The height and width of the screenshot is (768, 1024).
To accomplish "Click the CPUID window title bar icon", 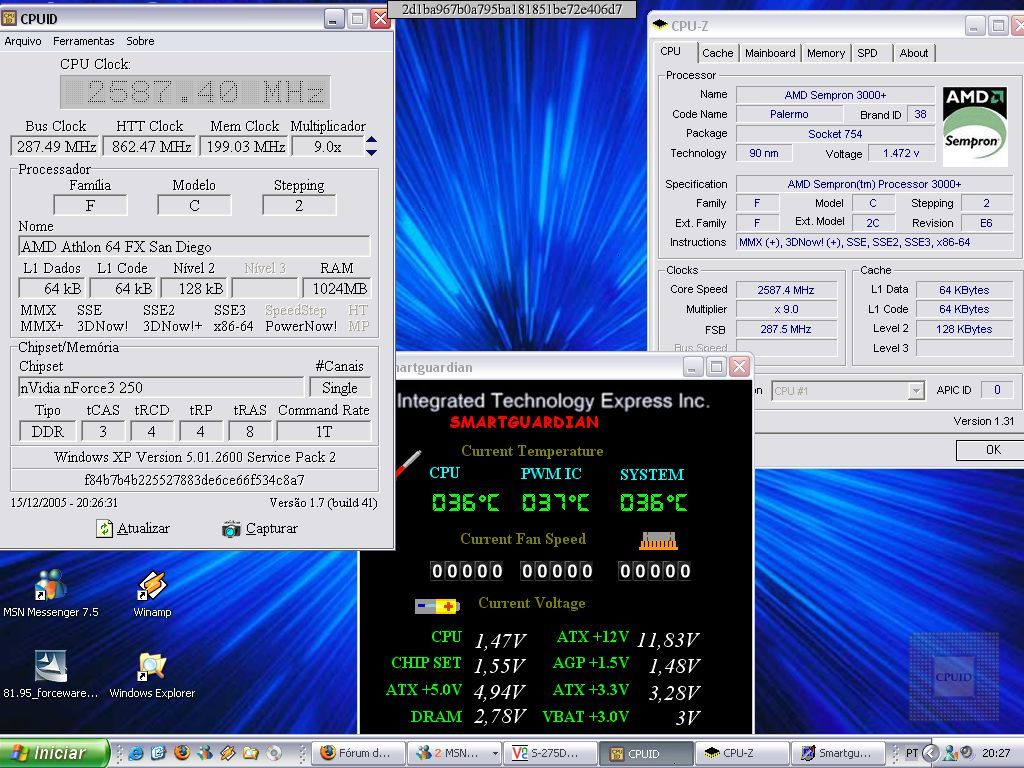I will (x=9, y=18).
